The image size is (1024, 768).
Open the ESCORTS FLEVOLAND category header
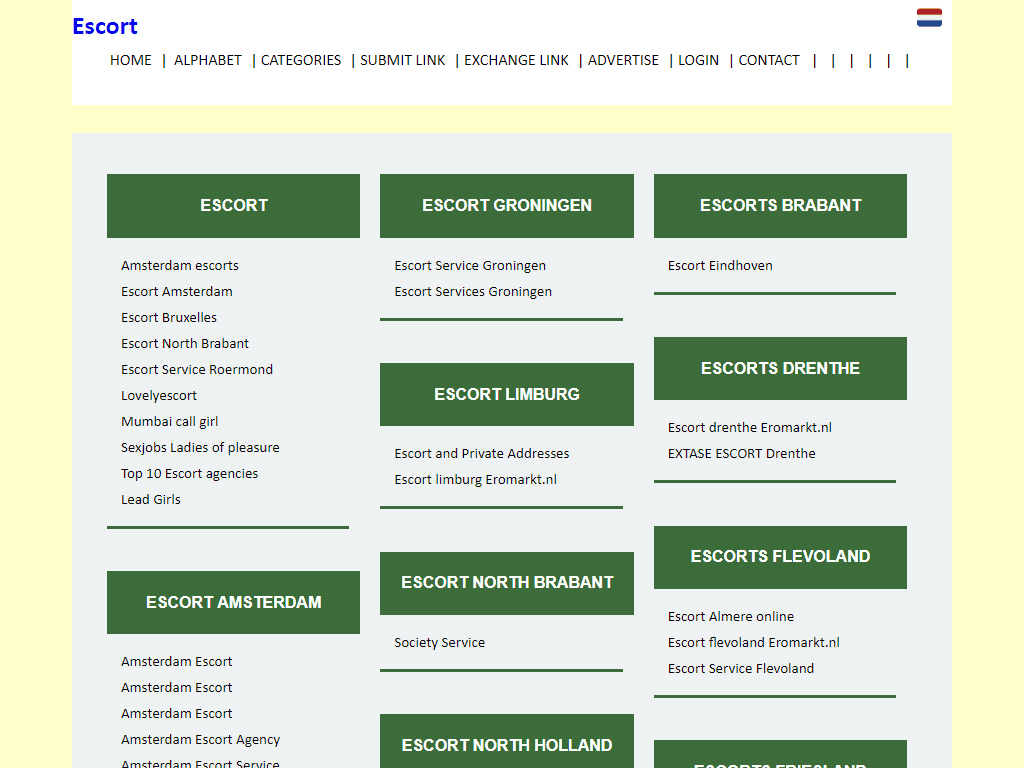780,557
